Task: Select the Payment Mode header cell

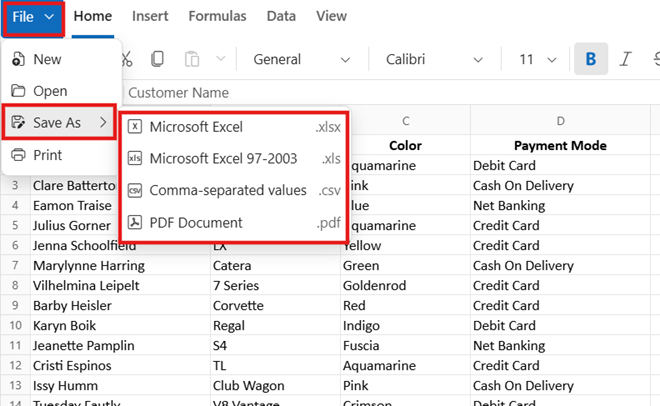Action: tap(560, 146)
